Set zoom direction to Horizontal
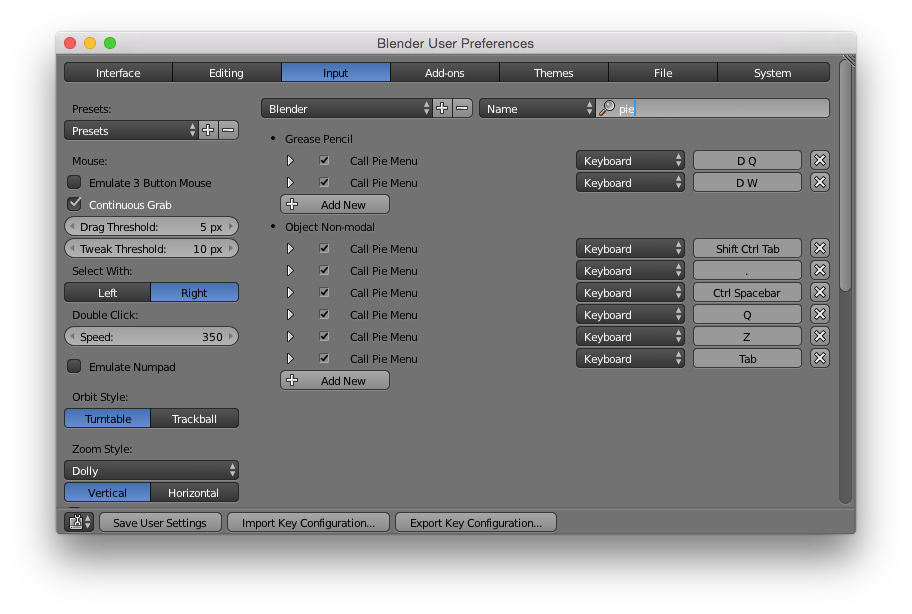The height and width of the screenshot is (614, 912). click(194, 492)
